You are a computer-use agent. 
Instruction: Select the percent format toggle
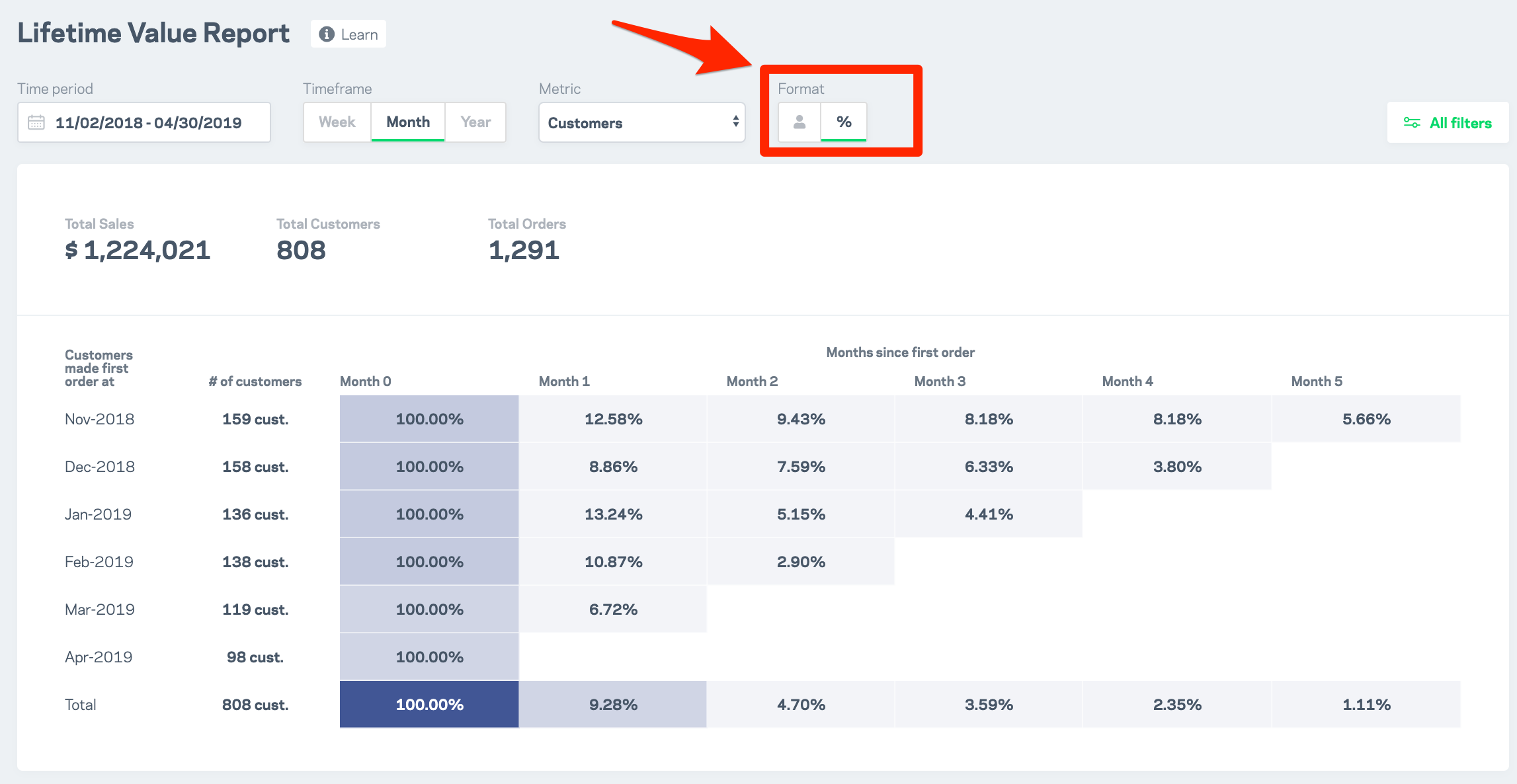[844, 122]
